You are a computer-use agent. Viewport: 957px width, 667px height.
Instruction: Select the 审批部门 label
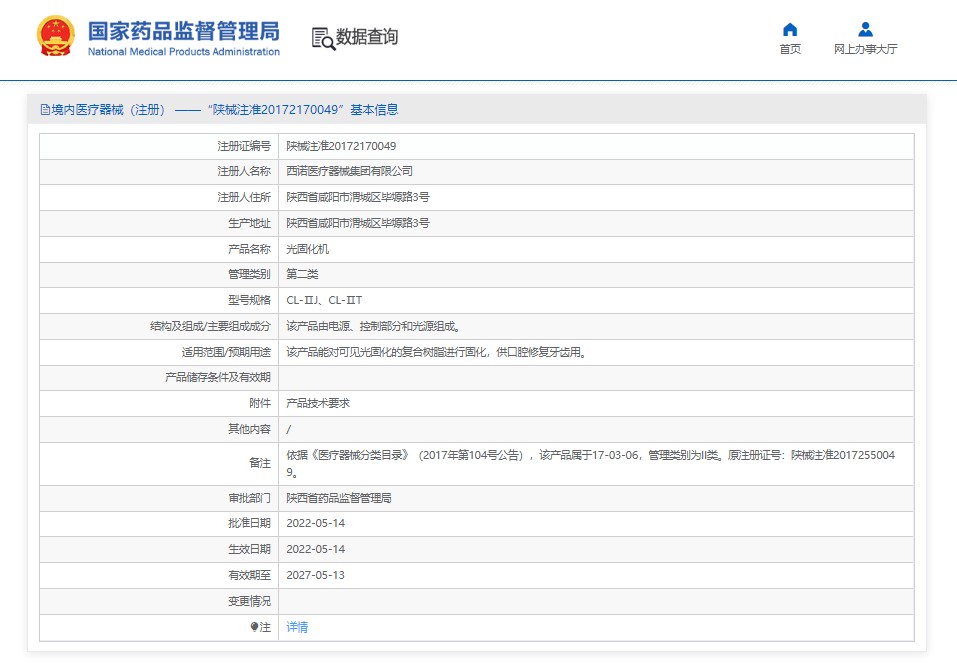(249, 498)
